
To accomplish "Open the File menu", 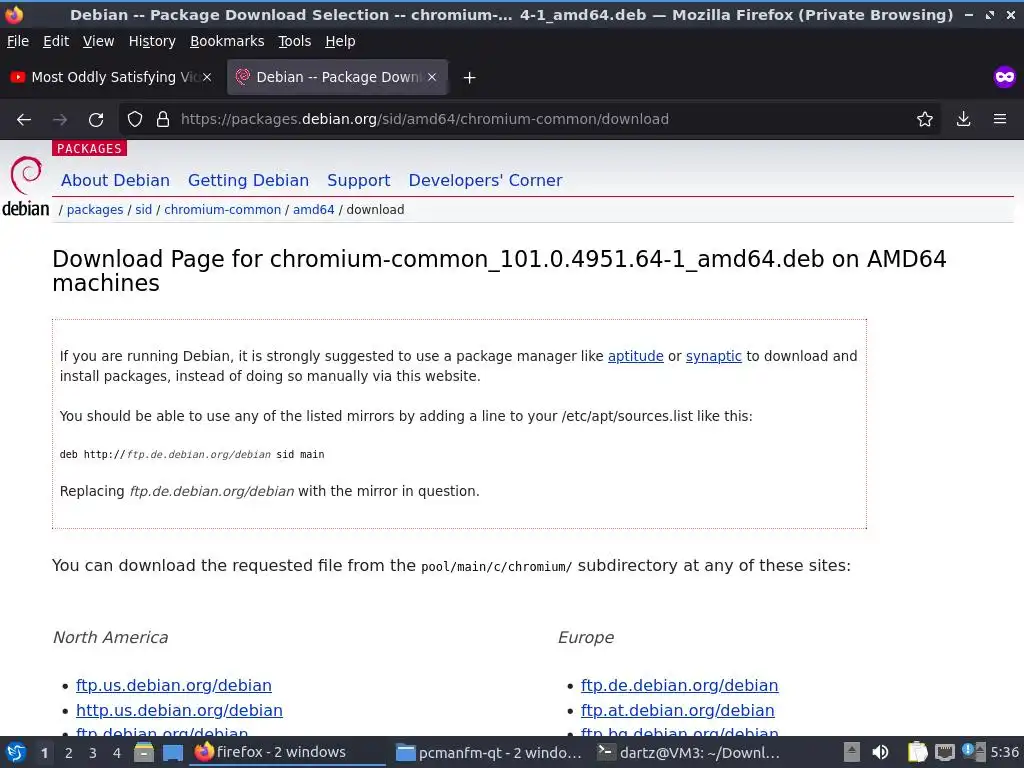I will 18,41.
